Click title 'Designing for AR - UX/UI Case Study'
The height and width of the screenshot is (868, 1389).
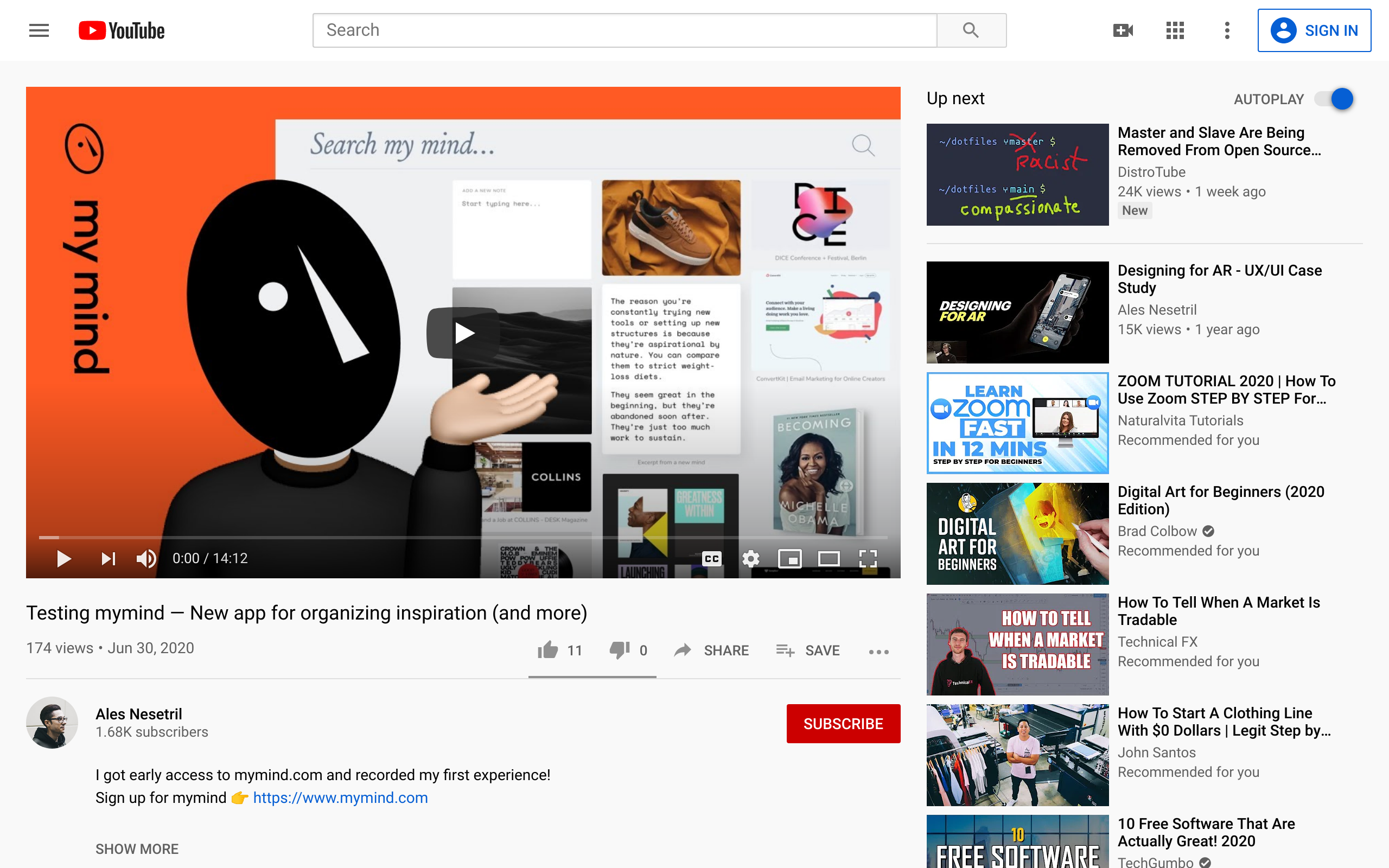pyautogui.click(x=1220, y=279)
